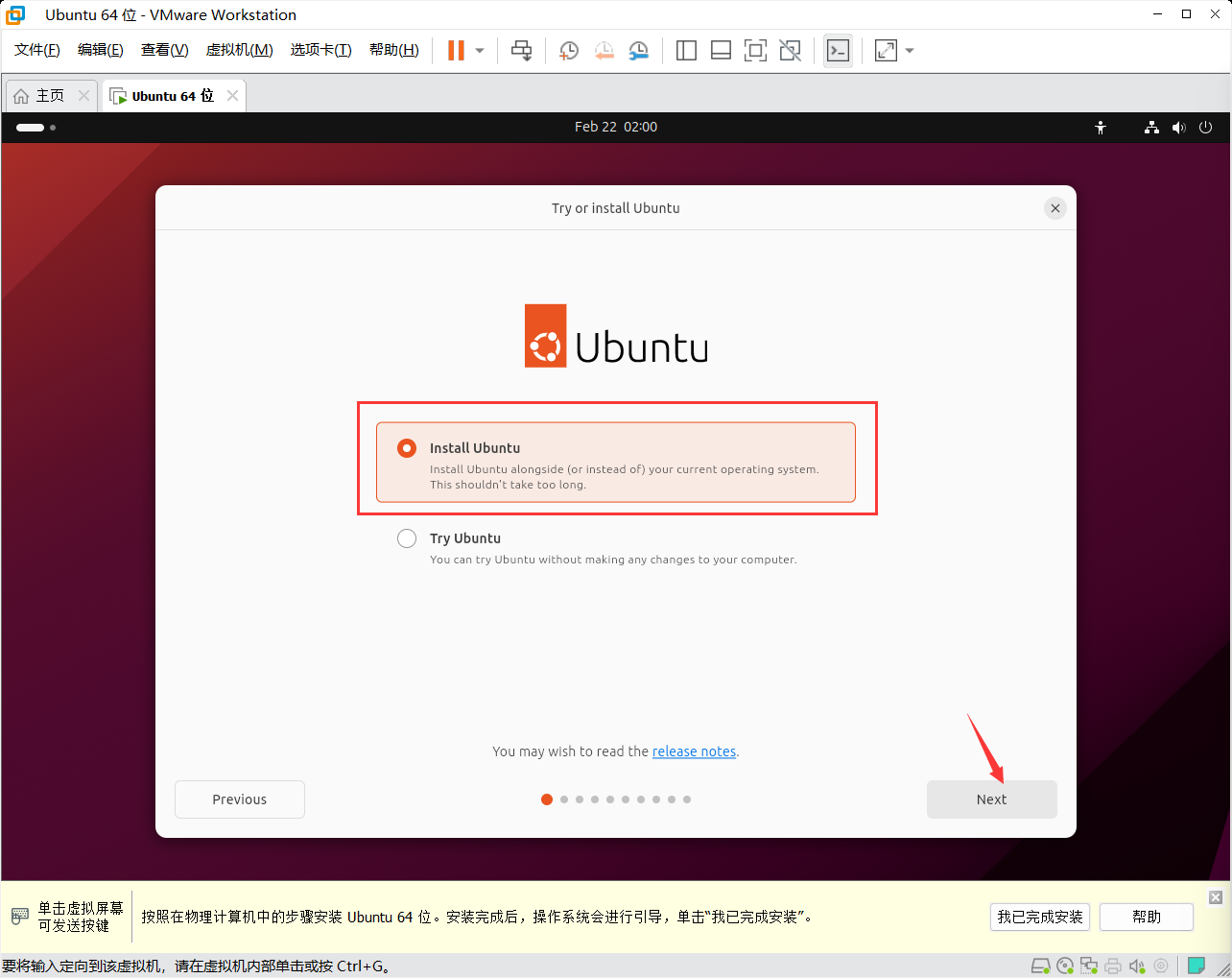
Task: Click the 'Try or install Ubuntu' title
Action: click(x=616, y=208)
